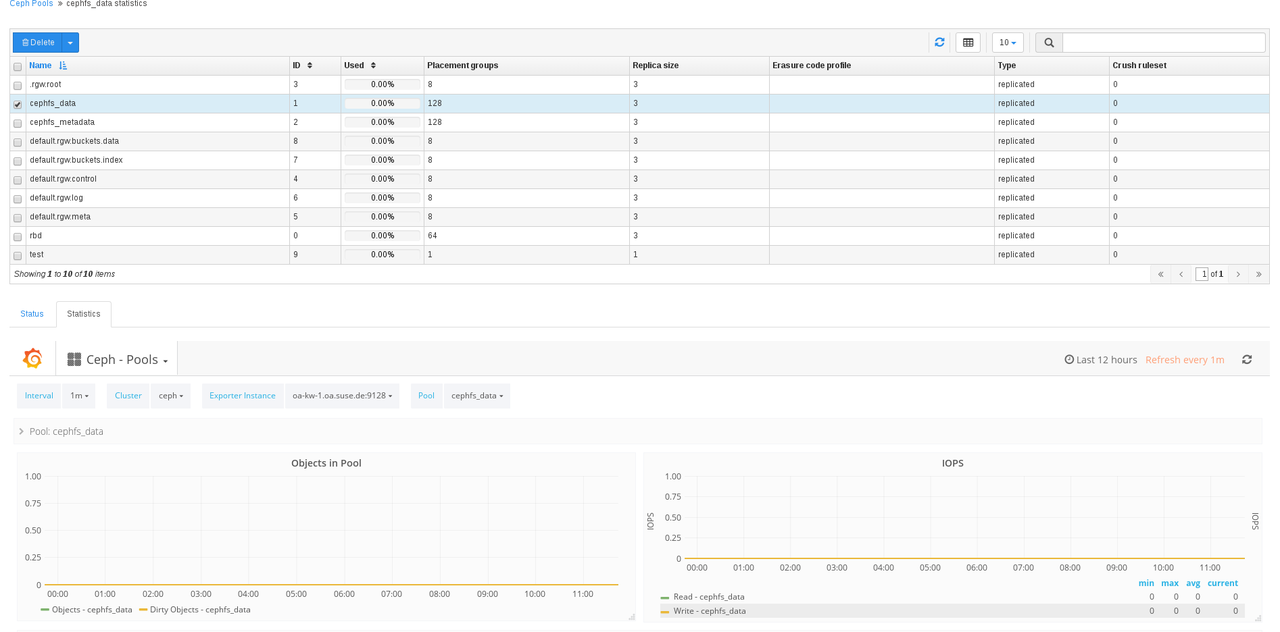Check the default.rgw.buckets.data checkbox
1280x632 pixels.
[x=17, y=143]
